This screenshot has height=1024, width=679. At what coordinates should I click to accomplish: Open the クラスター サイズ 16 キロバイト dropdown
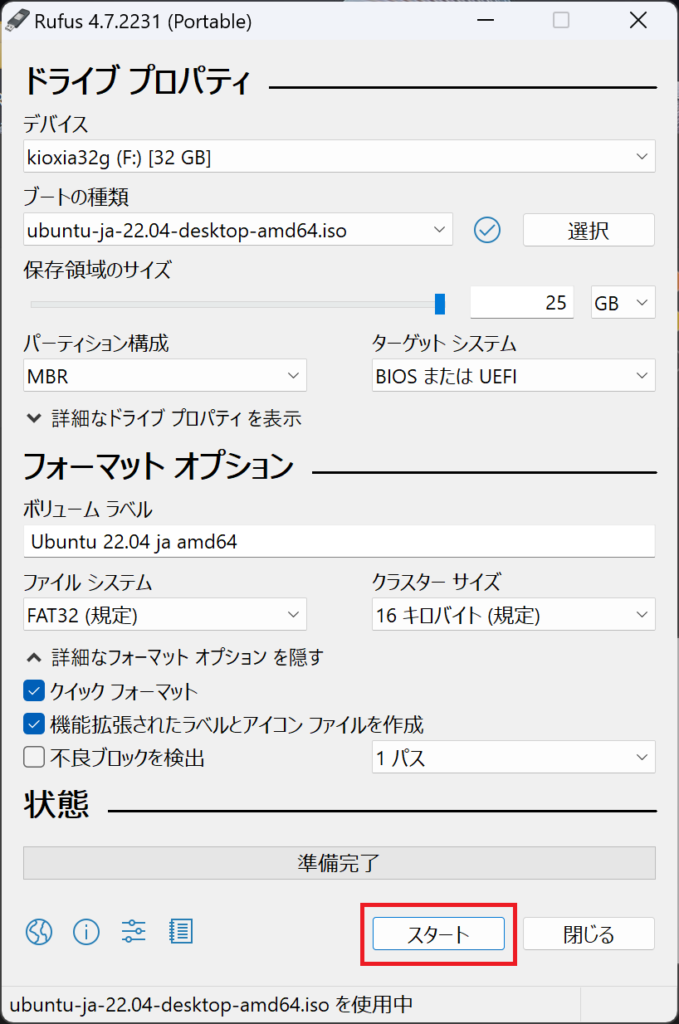pos(513,615)
